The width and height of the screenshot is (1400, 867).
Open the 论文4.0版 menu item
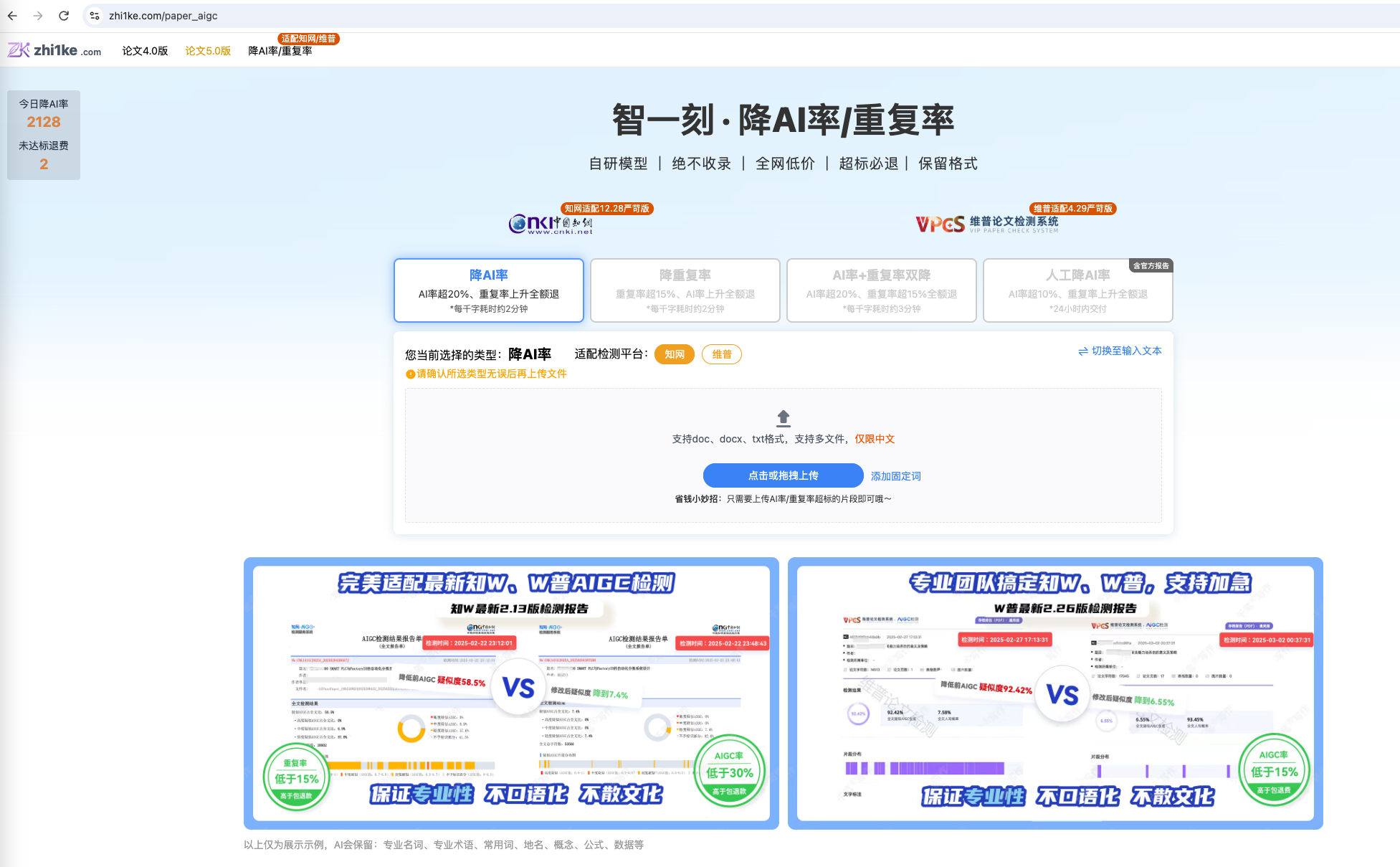(x=145, y=51)
